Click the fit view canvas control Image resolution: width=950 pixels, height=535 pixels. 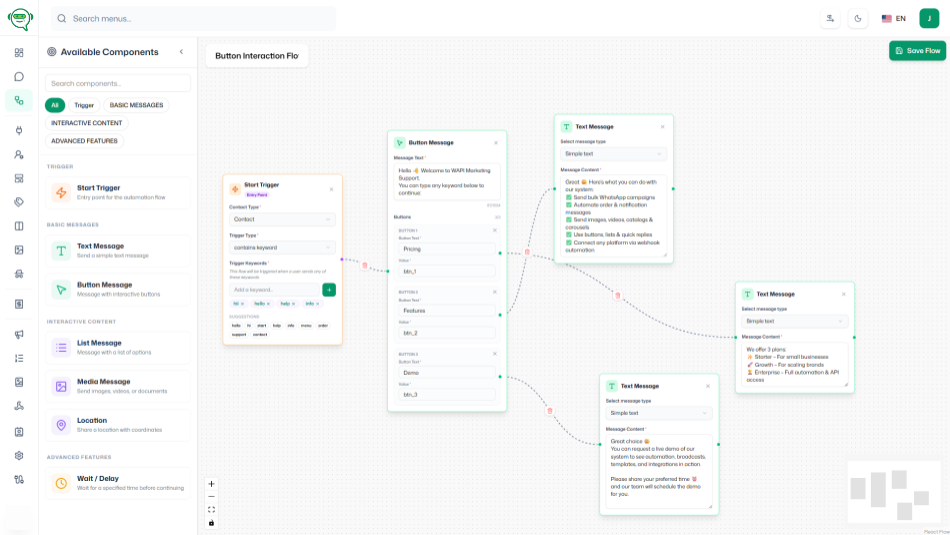[211, 510]
